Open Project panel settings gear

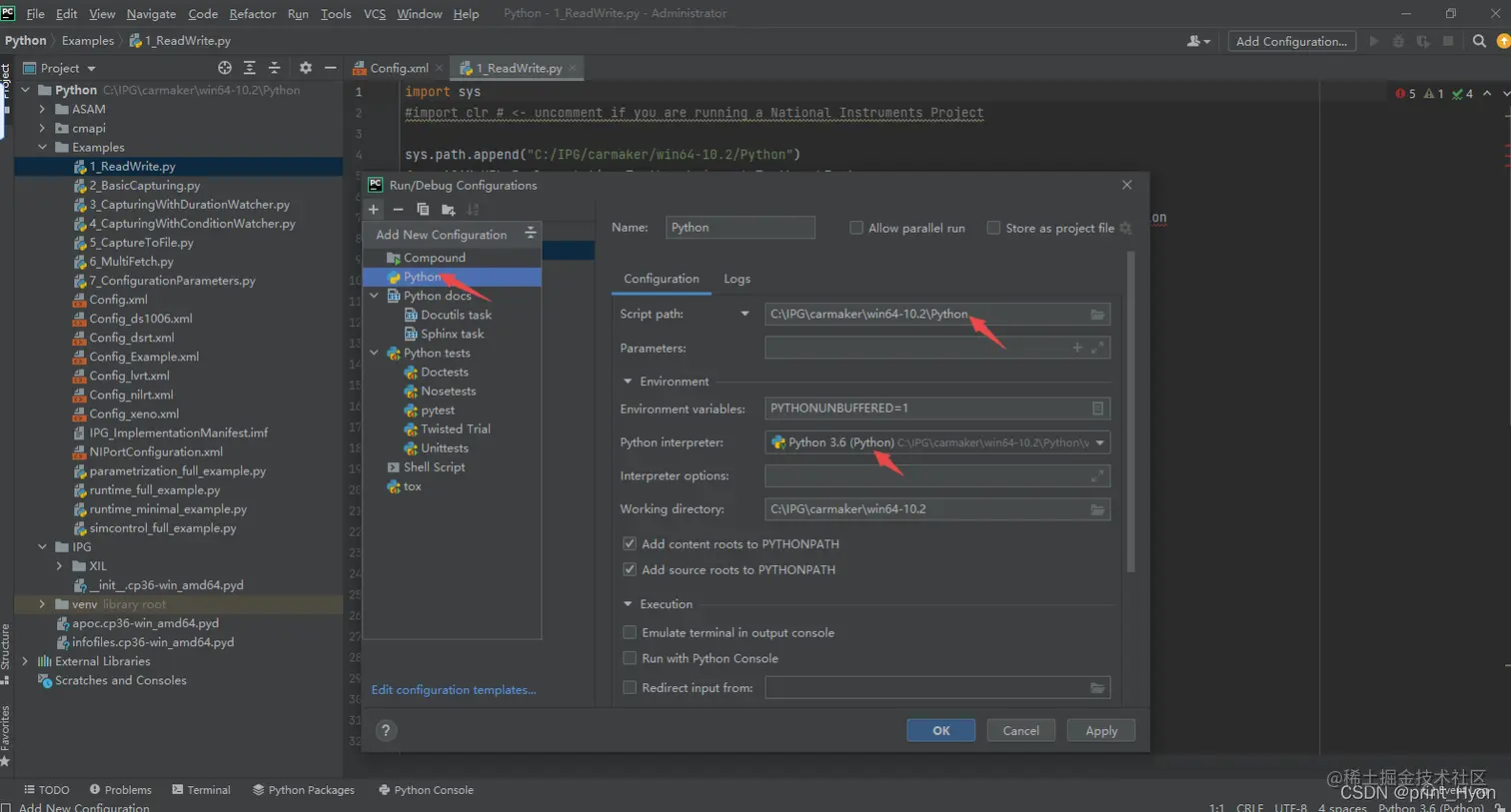click(x=306, y=68)
